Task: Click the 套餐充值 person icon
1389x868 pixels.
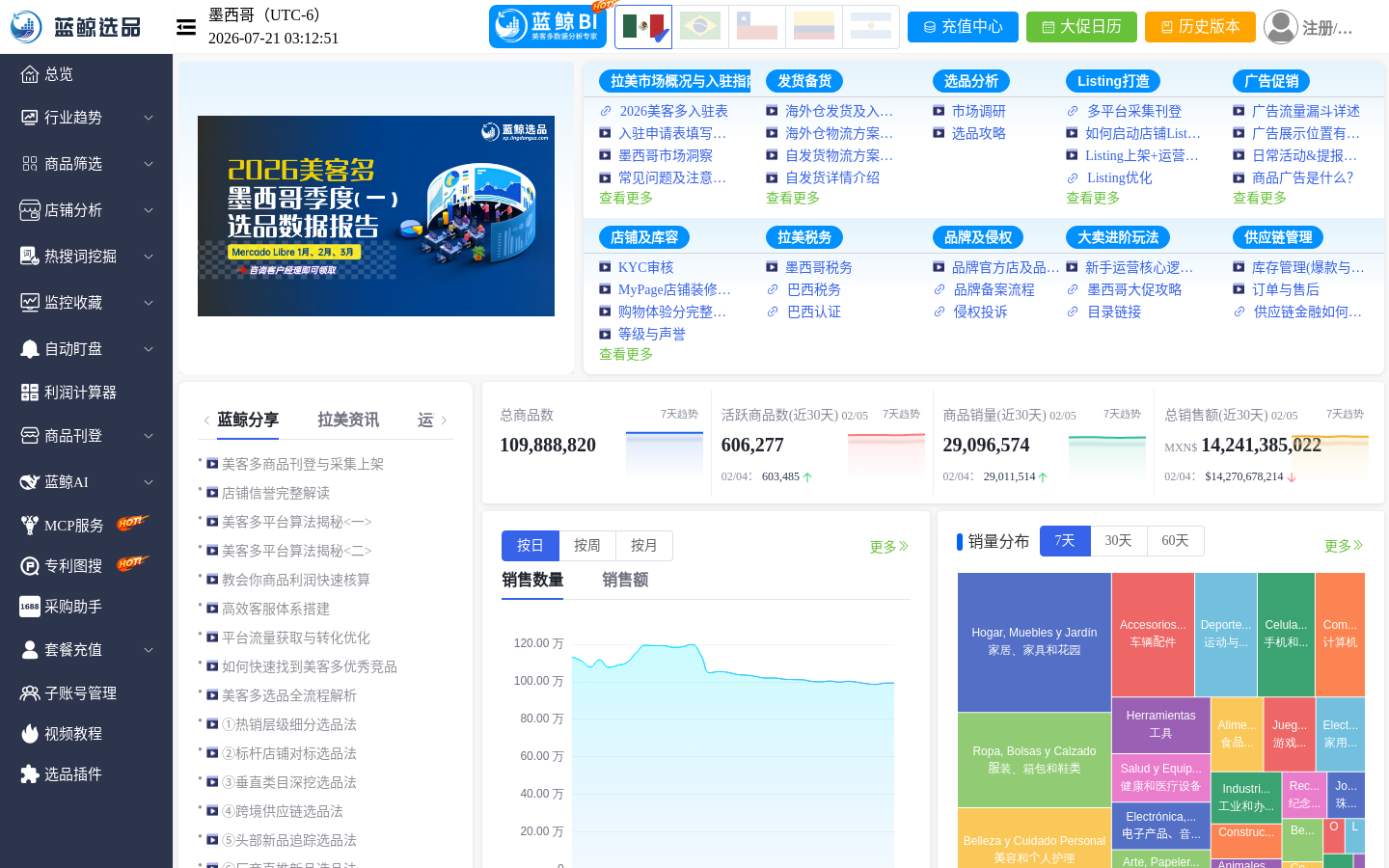Action: click(x=30, y=650)
